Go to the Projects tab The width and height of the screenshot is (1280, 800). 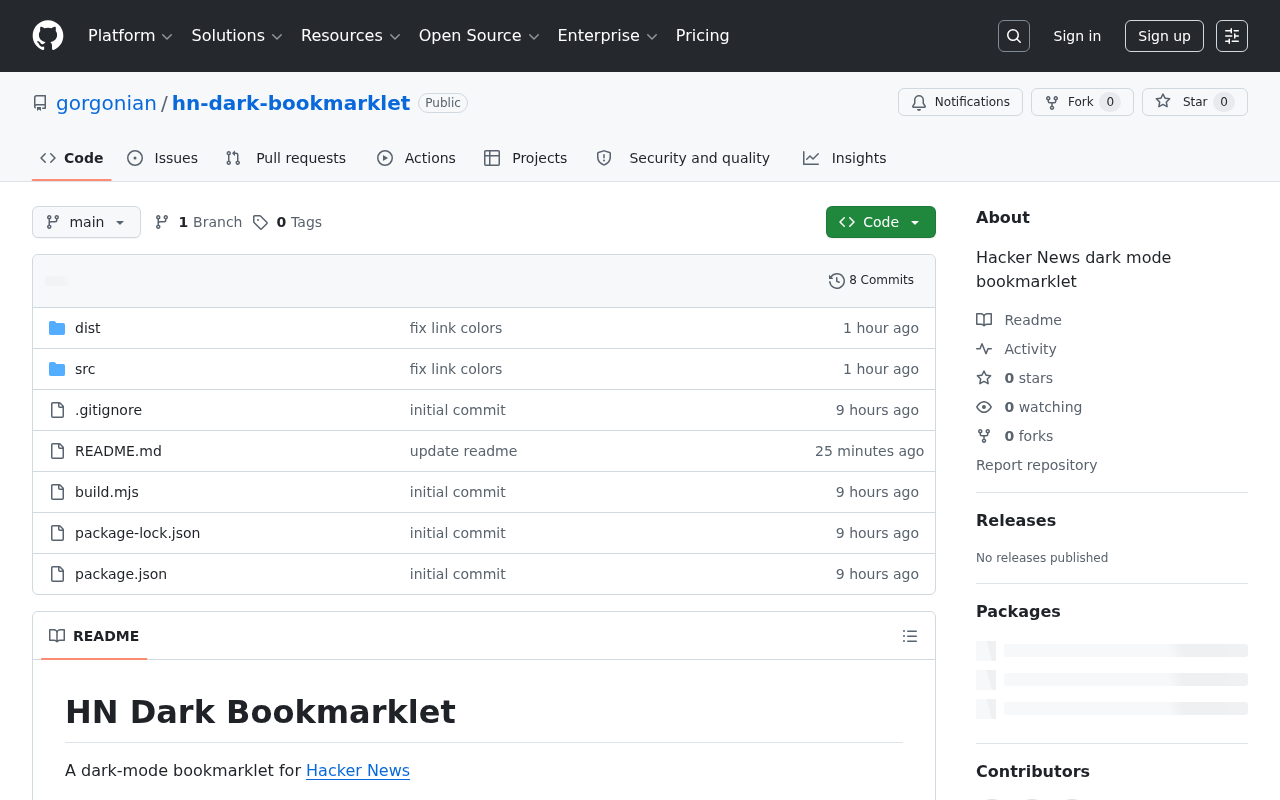(526, 158)
